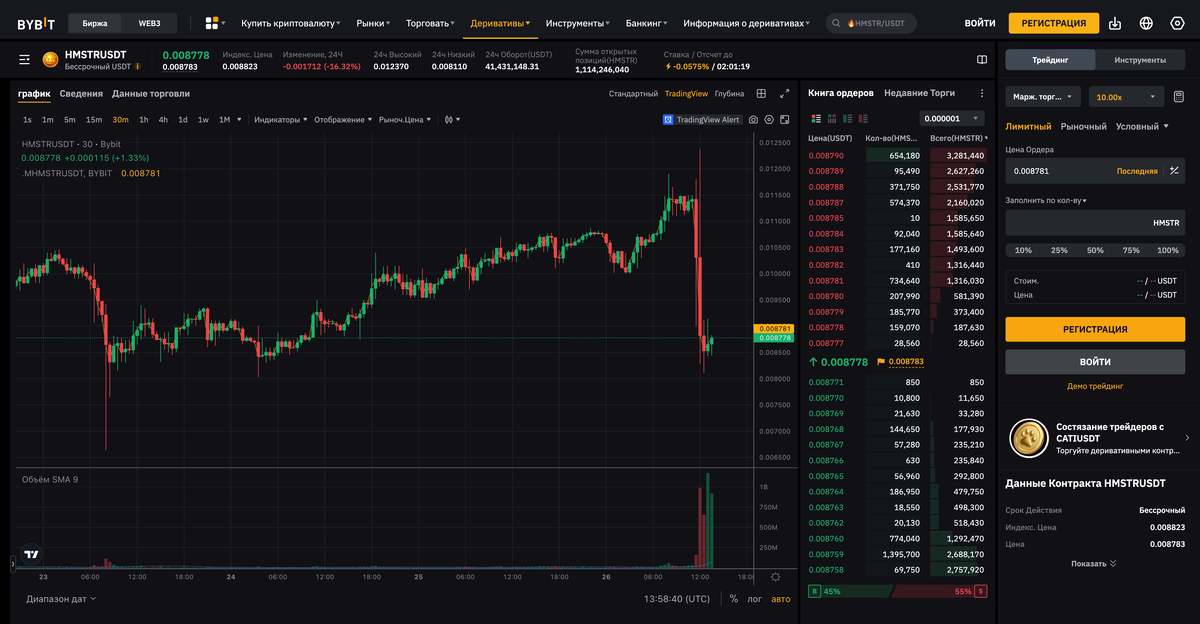Switch to Недавние Торги tab
Screen dimensions: 1200x624
(x=919, y=92)
